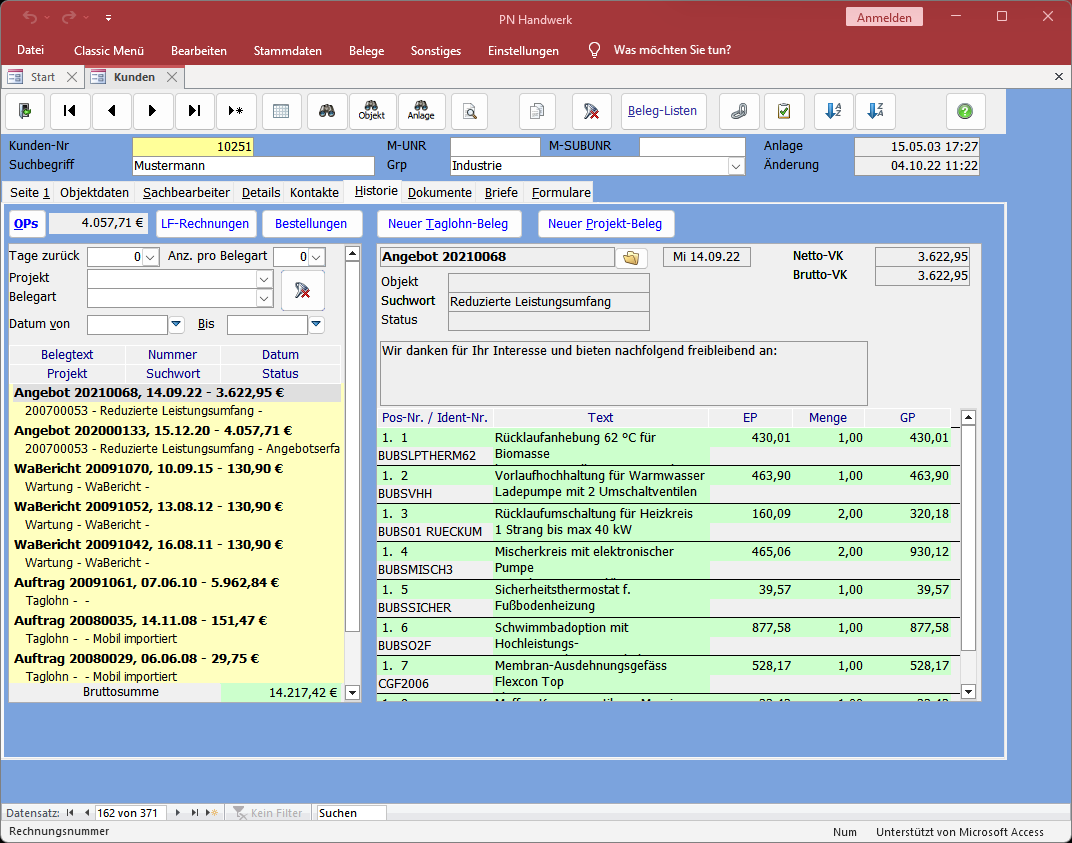1072x843 pixels.
Task: Jump to the first record in toolbar
Action: click(70, 111)
